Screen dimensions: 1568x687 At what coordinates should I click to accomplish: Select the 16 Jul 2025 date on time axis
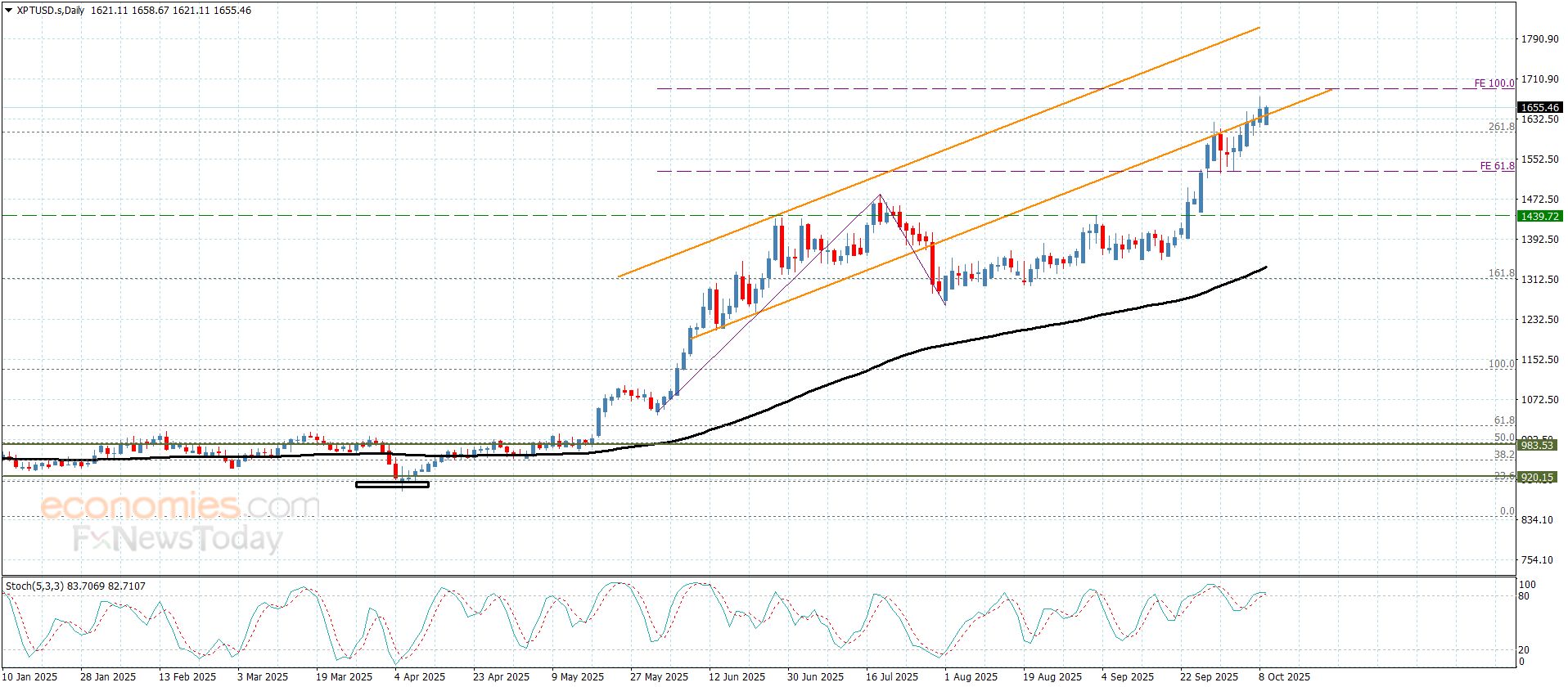(x=892, y=677)
